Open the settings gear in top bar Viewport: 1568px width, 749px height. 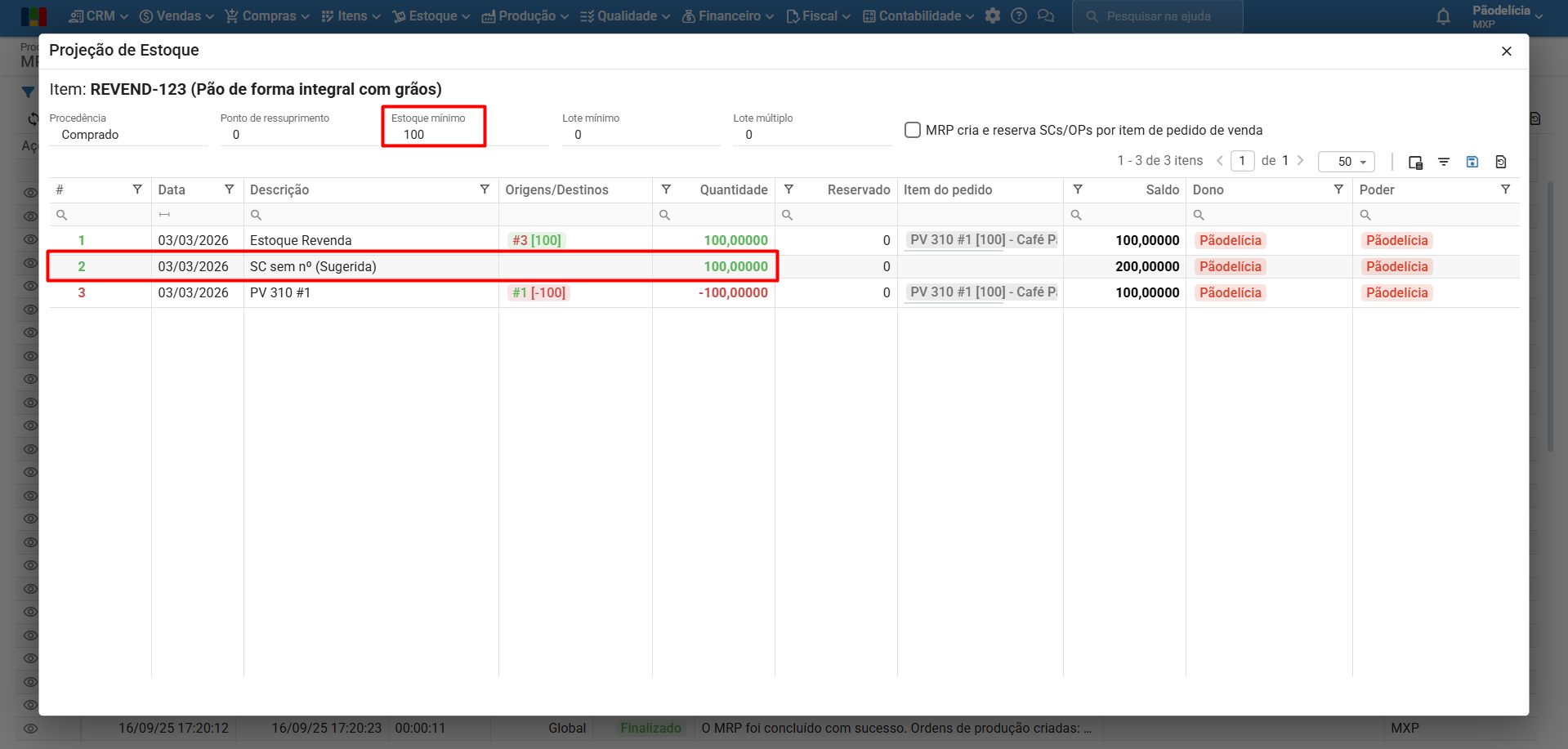(993, 16)
